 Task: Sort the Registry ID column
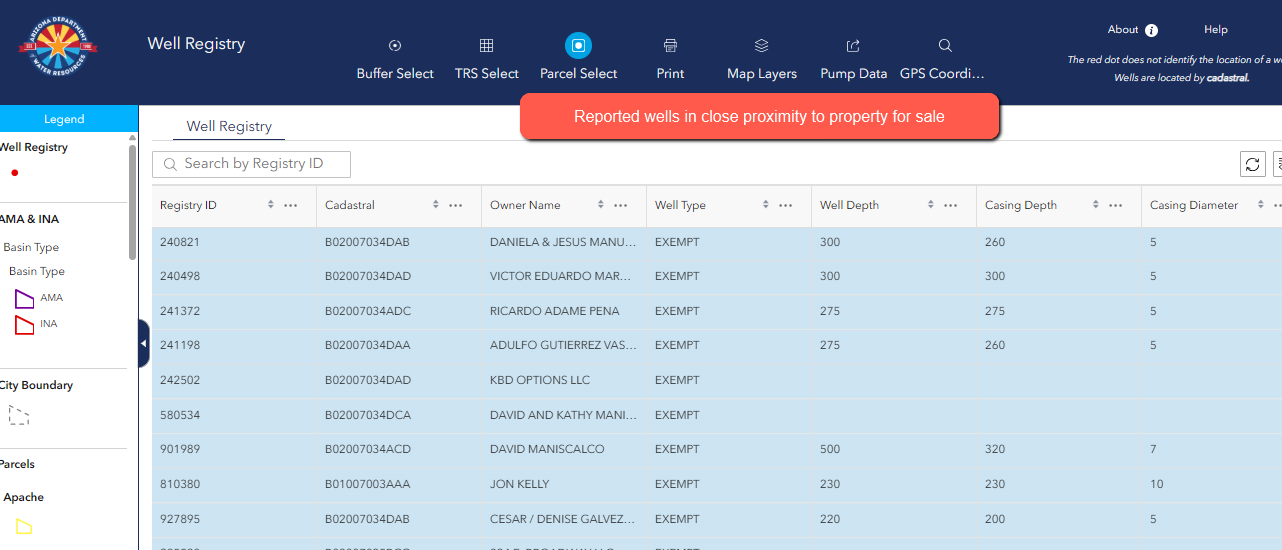pos(271,205)
